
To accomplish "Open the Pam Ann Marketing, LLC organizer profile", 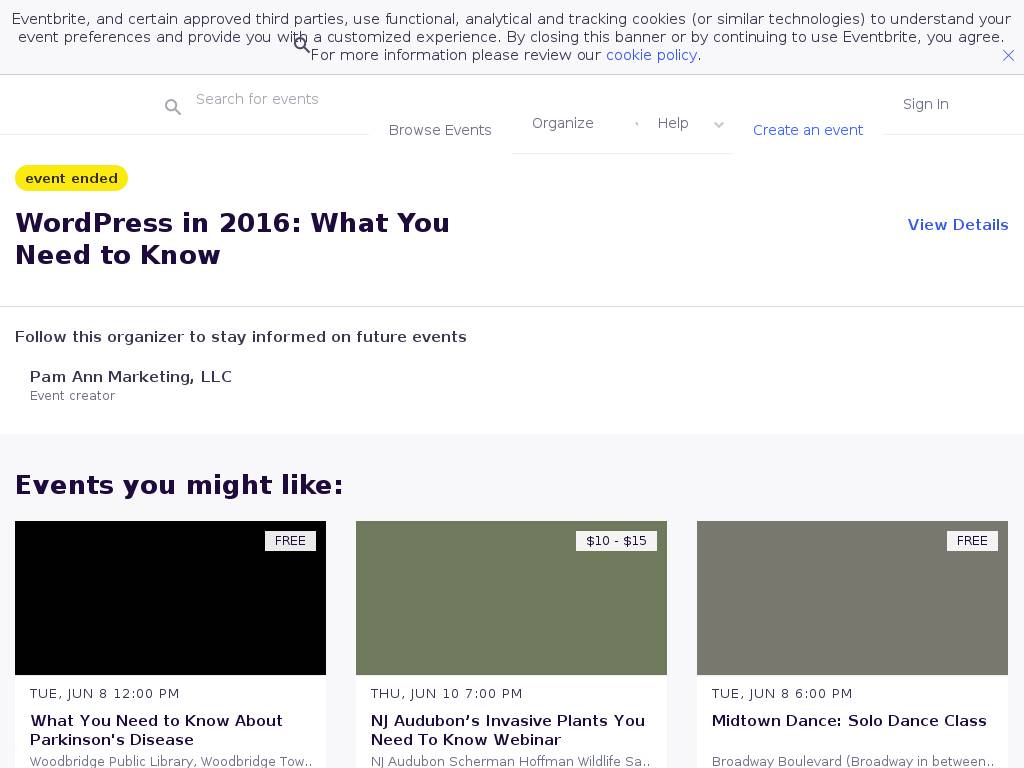I will (131, 377).
